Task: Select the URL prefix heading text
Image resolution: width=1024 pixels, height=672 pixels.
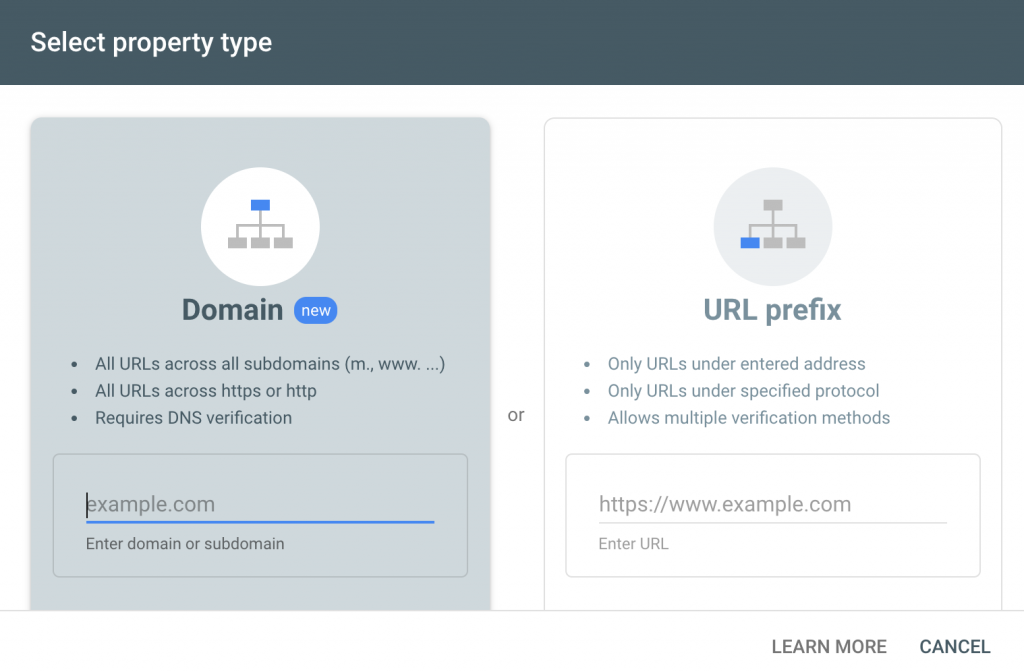Action: click(x=772, y=310)
